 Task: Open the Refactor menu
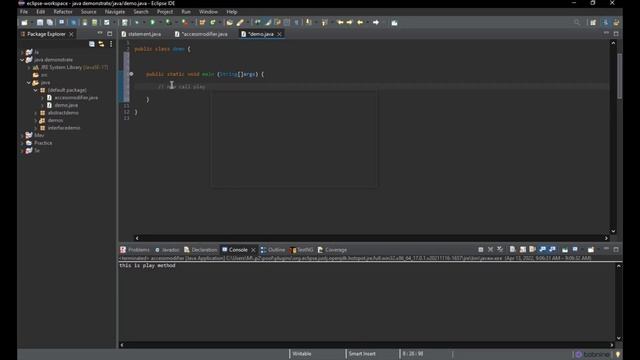(x=63, y=12)
